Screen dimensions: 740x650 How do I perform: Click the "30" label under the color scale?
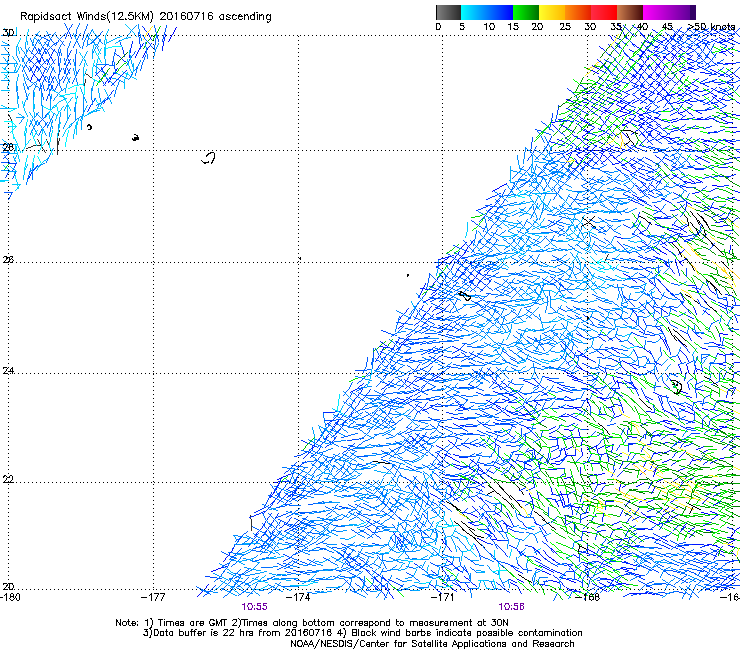[x=590, y=27]
